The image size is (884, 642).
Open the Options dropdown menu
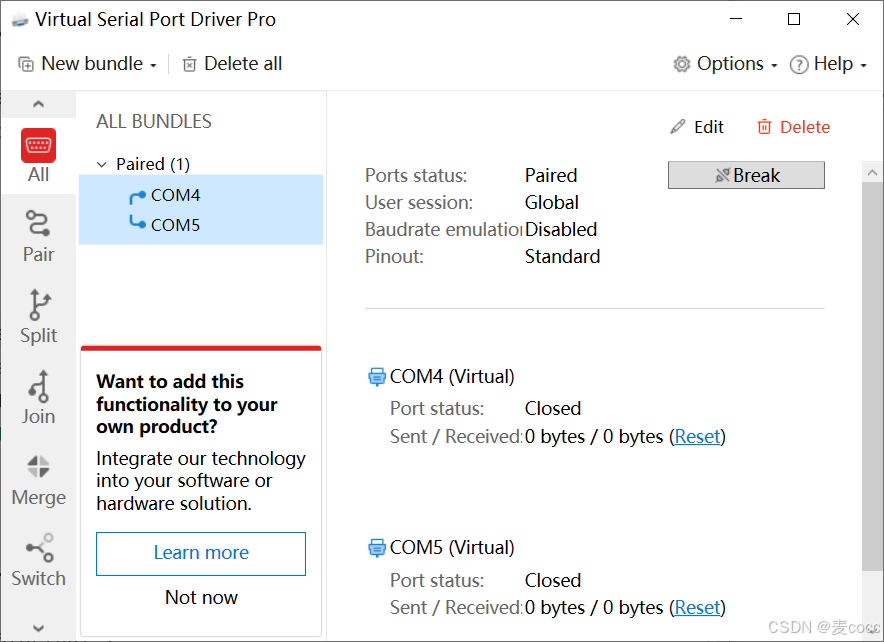tap(727, 63)
